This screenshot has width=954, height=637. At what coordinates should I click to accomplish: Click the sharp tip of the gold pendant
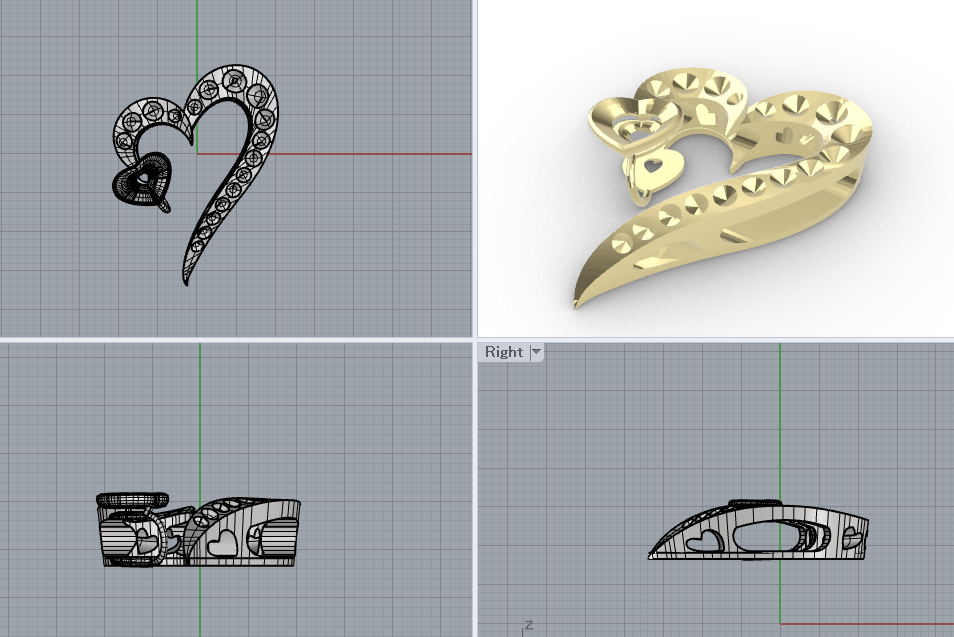point(578,301)
